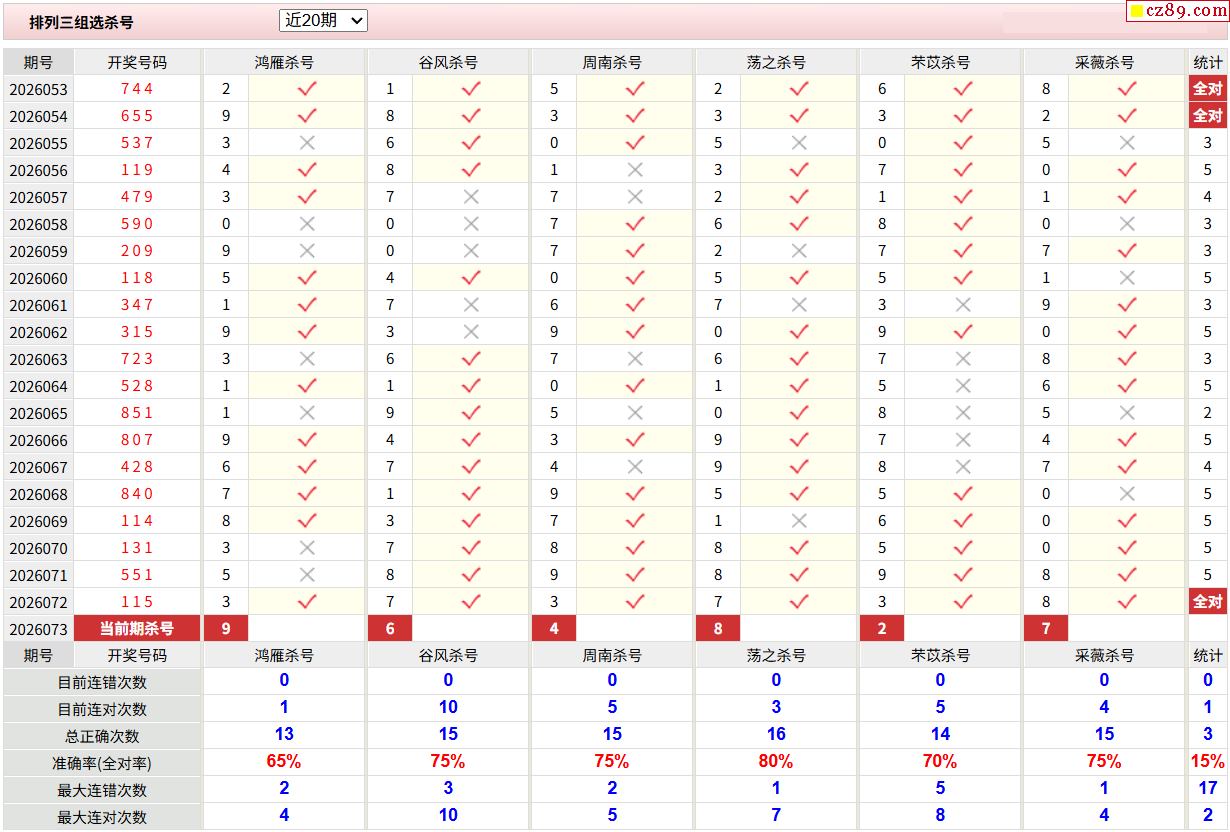This screenshot has width=1230, height=832.
Task: Click the 芣苡杀号 cross icon in row 2026064
Action: point(963,386)
